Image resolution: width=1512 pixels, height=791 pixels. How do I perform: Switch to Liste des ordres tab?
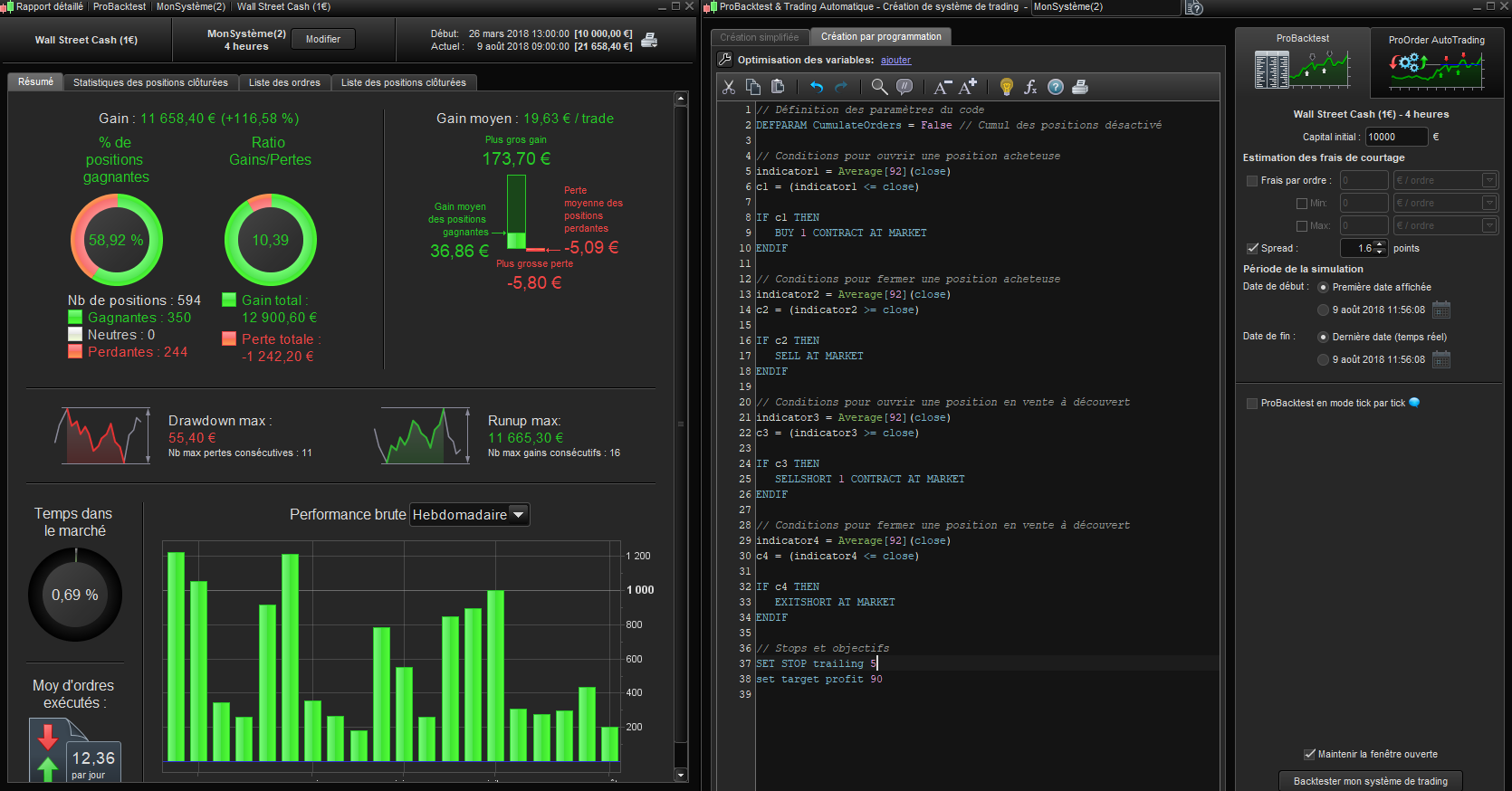(x=284, y=82)
